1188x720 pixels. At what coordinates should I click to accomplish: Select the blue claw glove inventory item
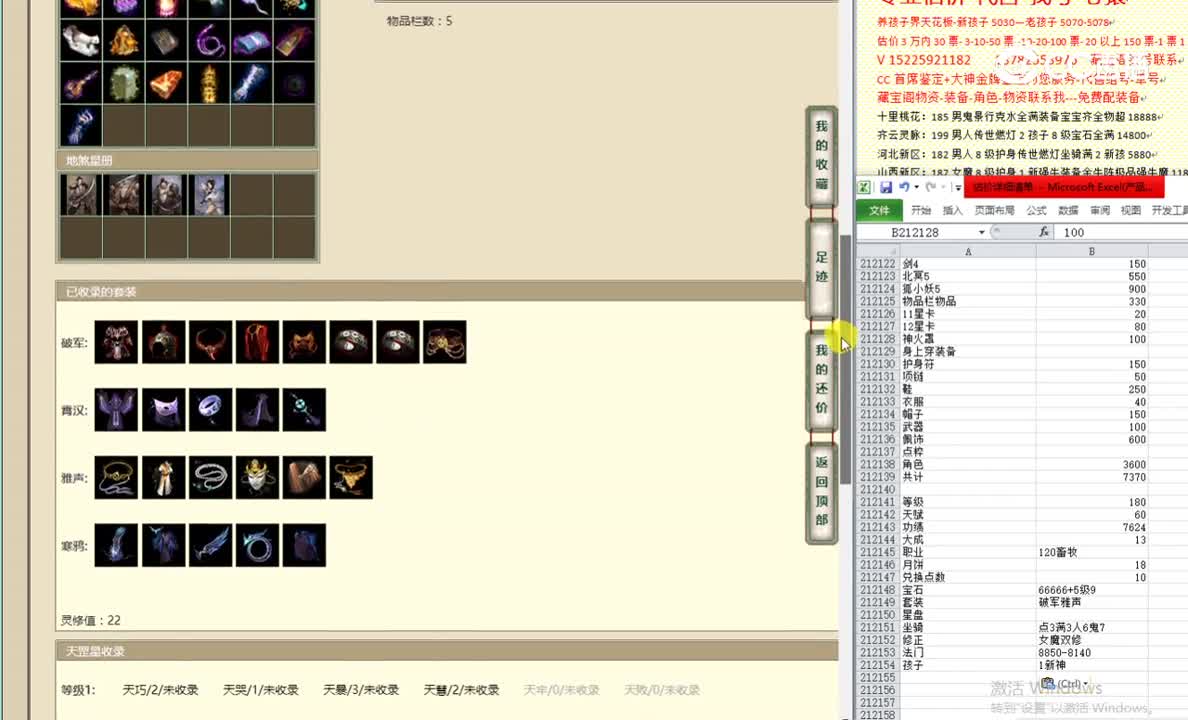(80, 126)
